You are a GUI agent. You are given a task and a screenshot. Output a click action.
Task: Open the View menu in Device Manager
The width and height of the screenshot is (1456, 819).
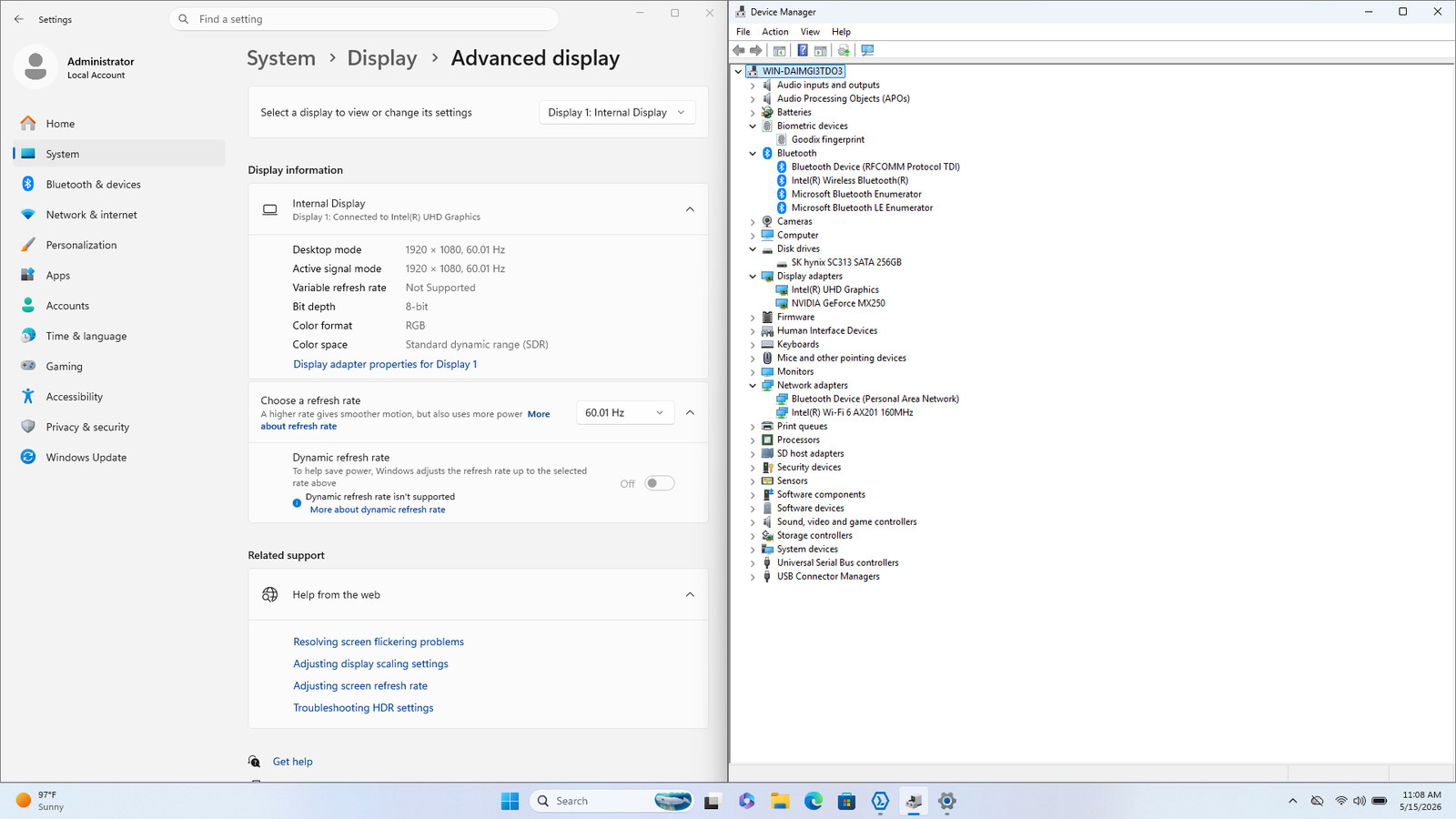tap(810, 32)
